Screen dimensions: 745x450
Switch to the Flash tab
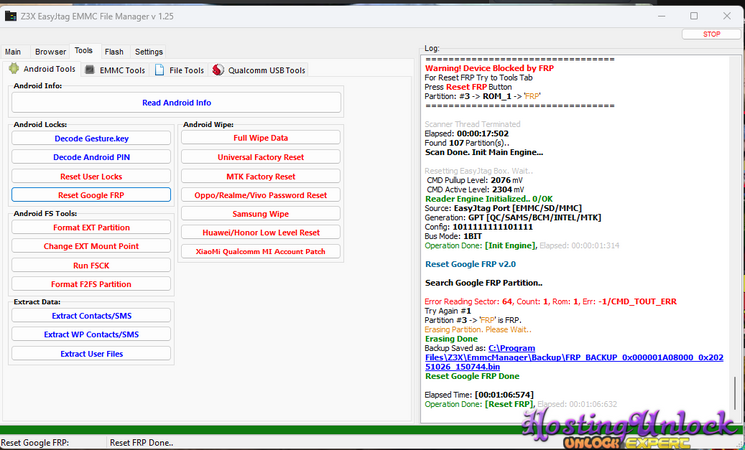(x=114, y=52)
